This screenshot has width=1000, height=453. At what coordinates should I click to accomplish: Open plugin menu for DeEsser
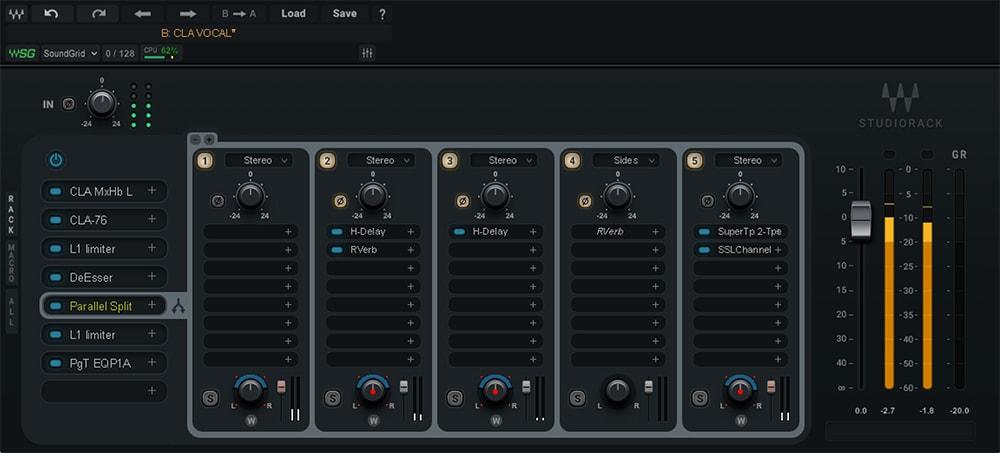pyautogui.click(x=152, y=277)
